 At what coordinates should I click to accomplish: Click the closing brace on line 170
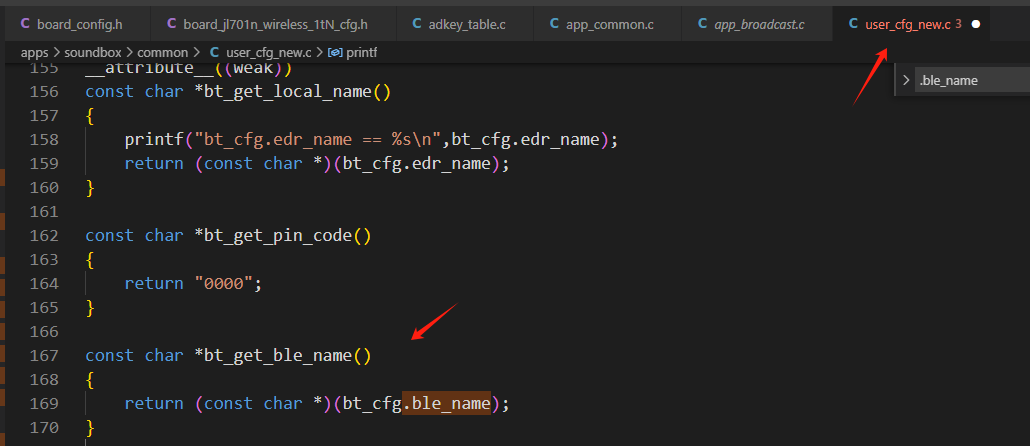[90, 428]
